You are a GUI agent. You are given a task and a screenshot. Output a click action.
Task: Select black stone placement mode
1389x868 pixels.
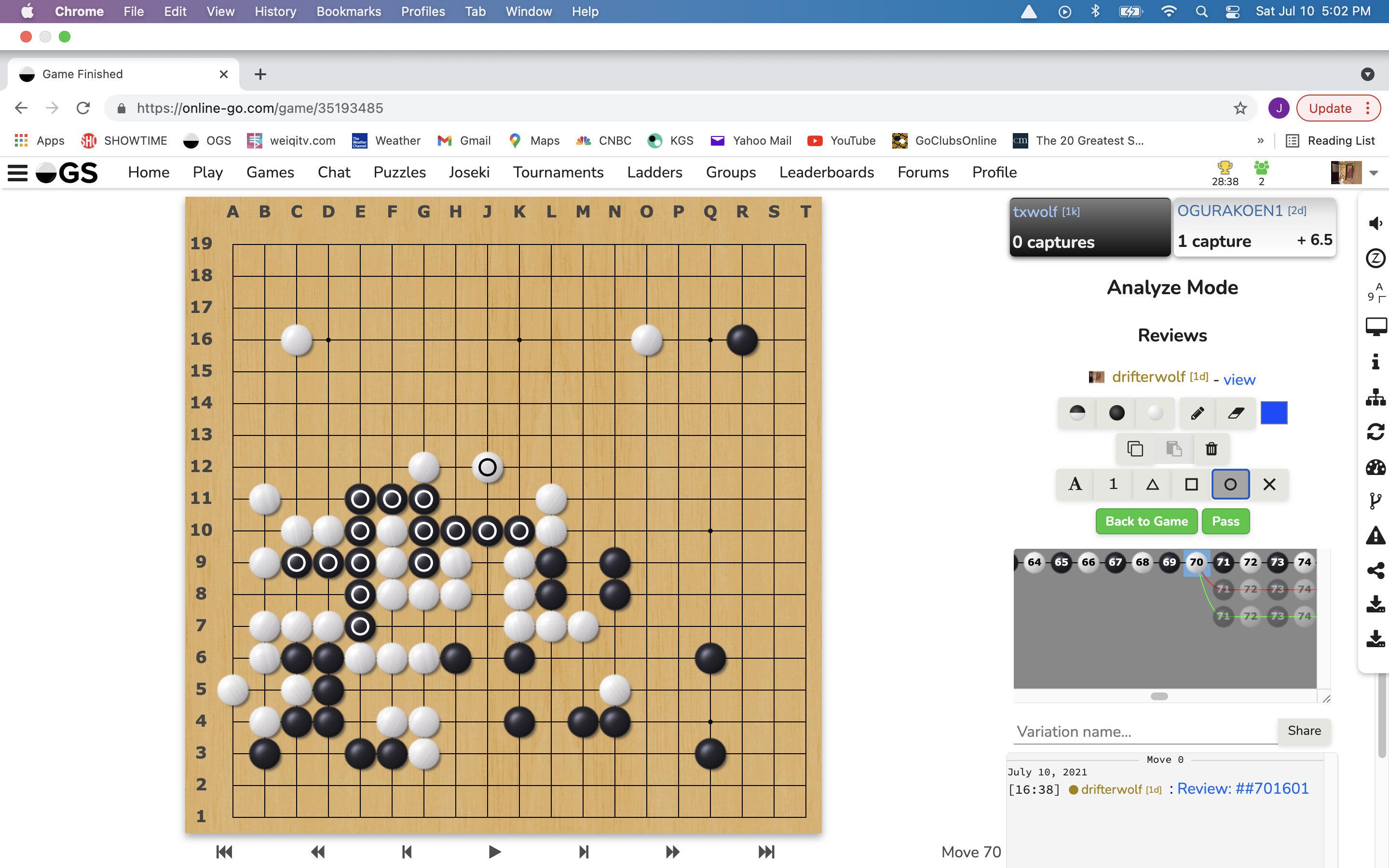coord(1117,413)
